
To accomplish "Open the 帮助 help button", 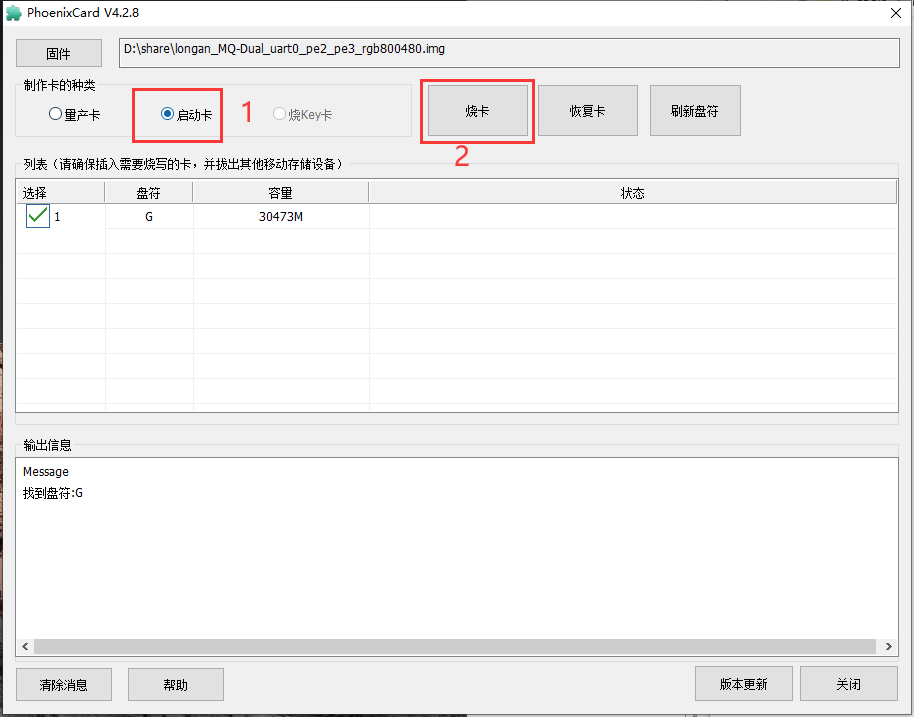I will pos(175,685).
